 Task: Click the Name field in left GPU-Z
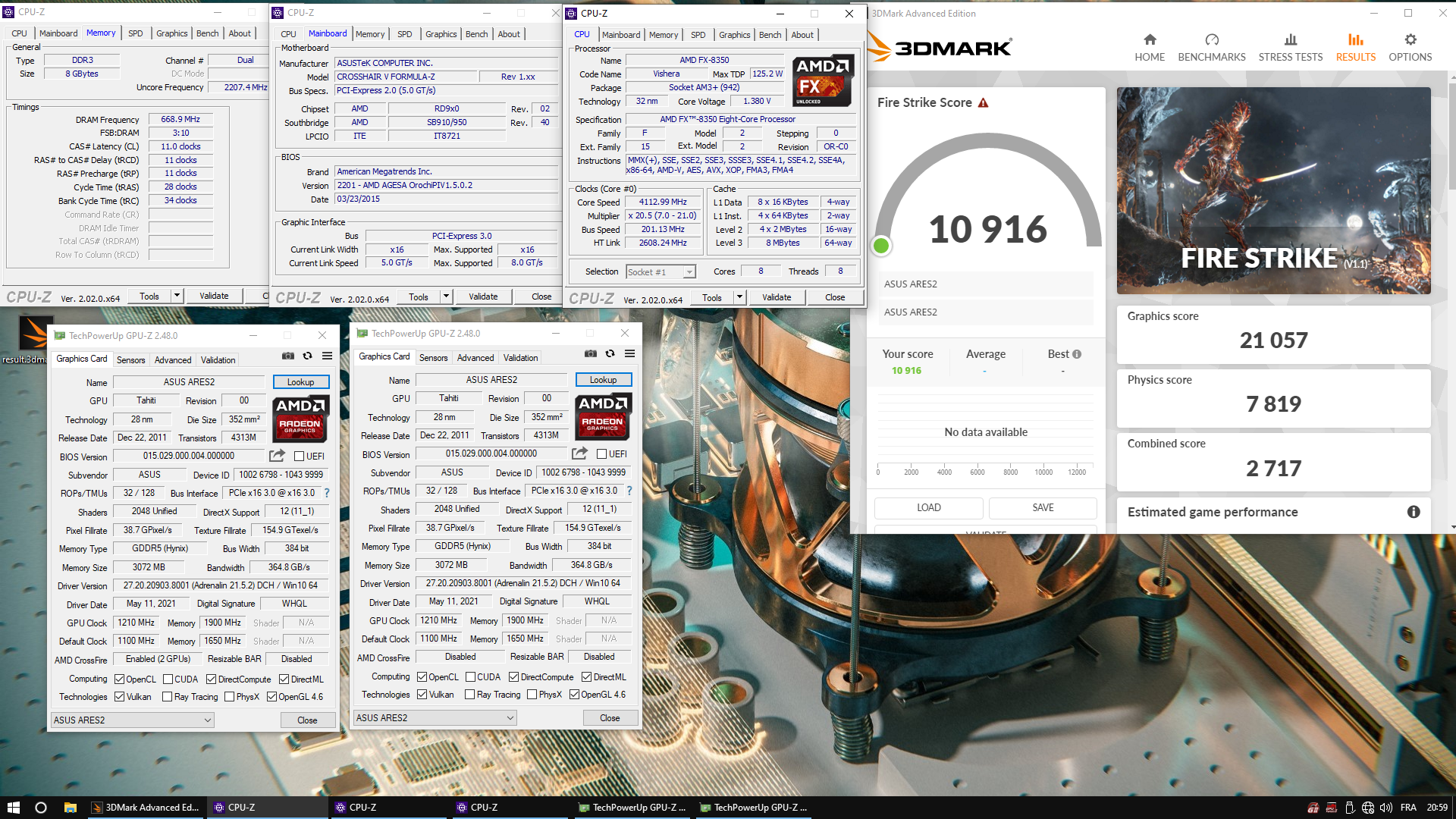(189, 382)
